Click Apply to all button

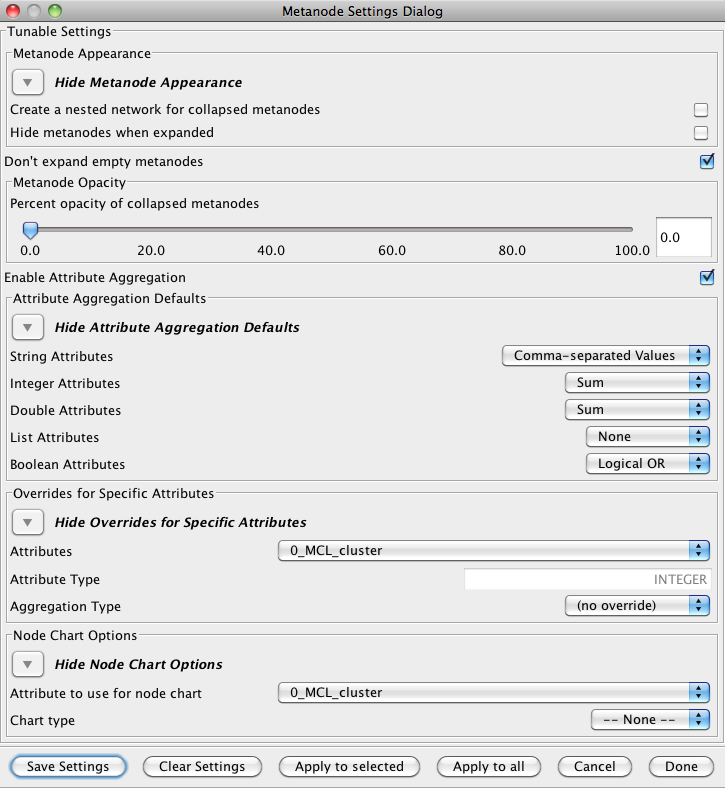(488, 767)
